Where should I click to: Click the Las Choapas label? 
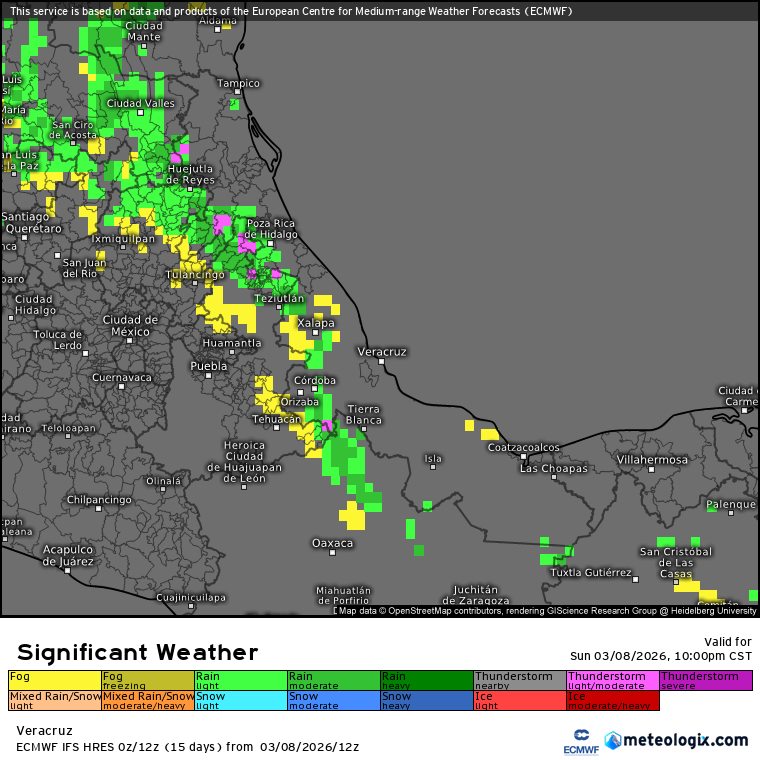[x=554, y=468]
